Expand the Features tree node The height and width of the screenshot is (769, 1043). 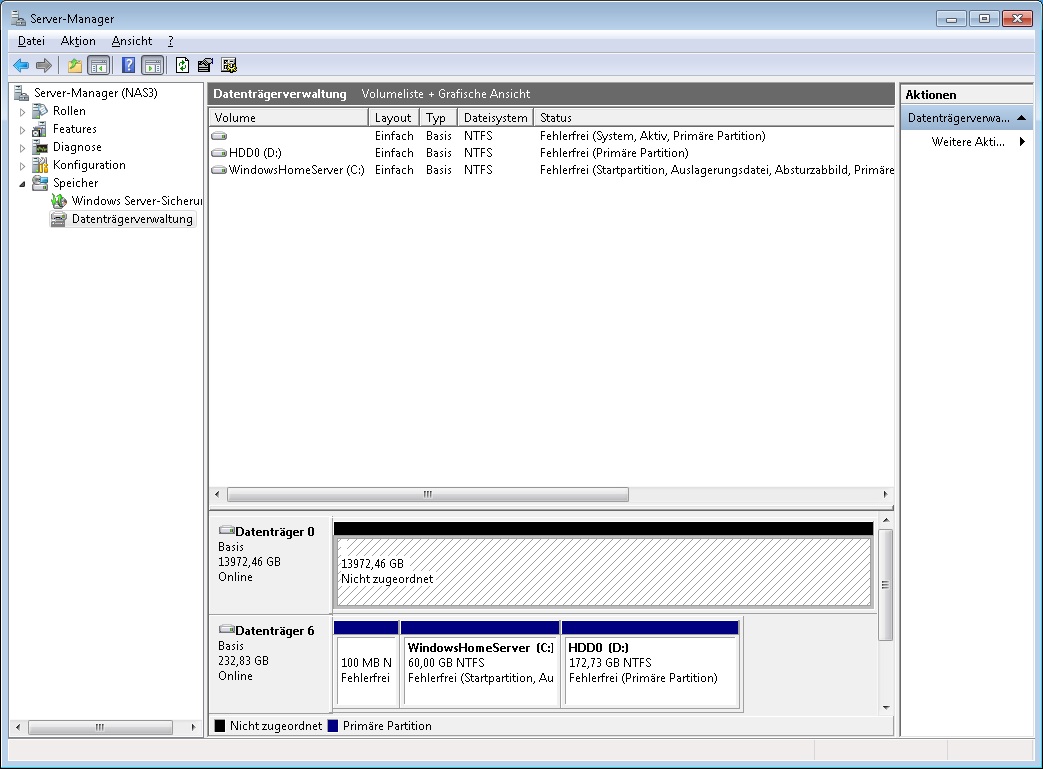click(x=22, y=130)
